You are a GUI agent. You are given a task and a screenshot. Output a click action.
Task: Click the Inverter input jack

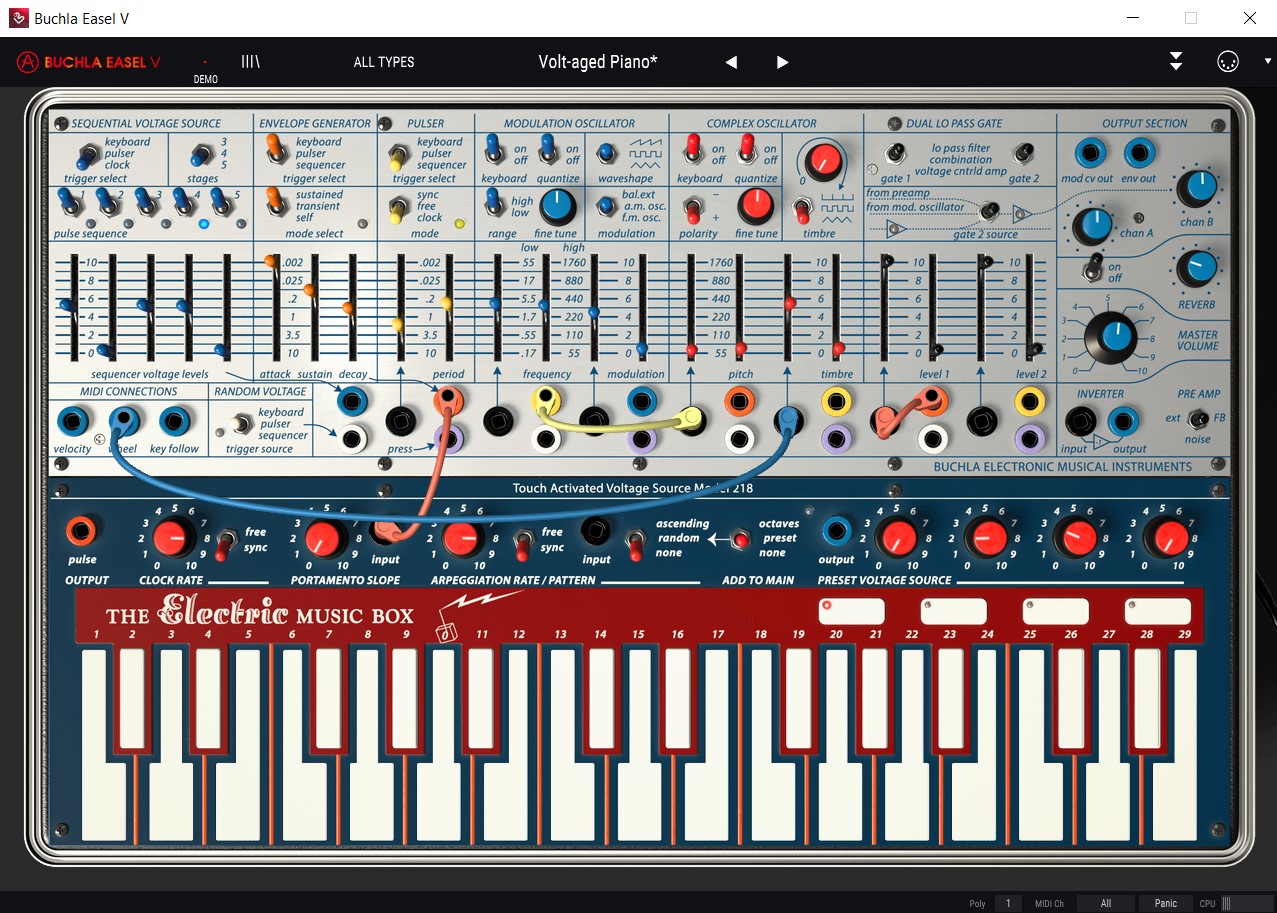tap(1079, 421)
